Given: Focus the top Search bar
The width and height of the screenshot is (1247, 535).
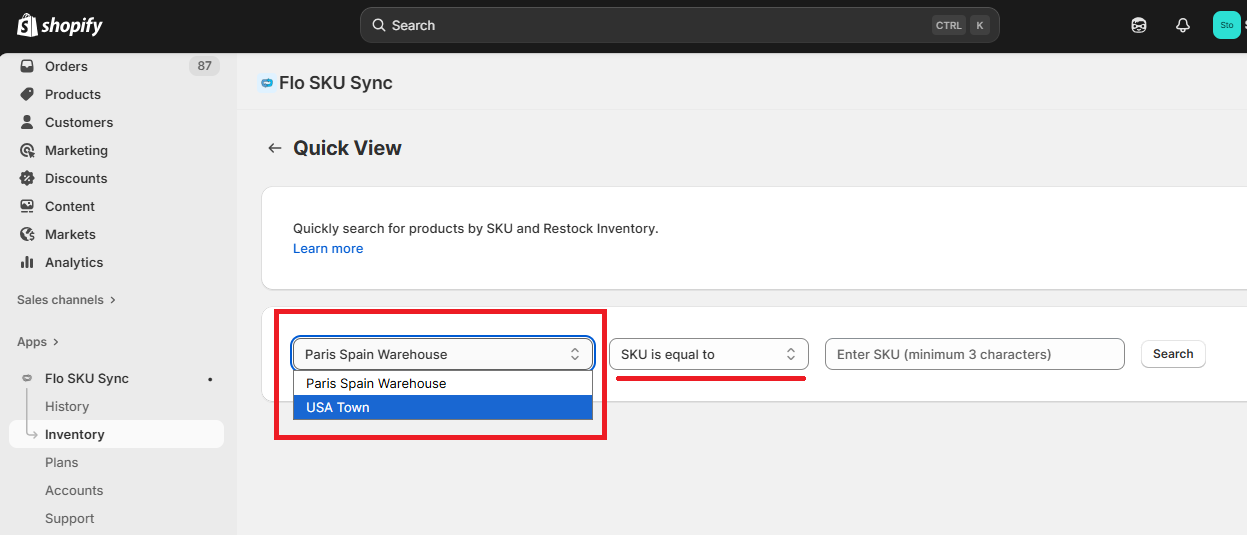Looking at the screenshot, I should click(x=680, y=25).
